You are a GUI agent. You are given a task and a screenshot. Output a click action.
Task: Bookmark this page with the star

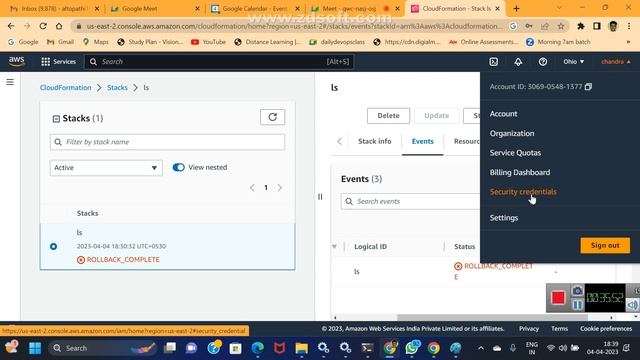[x=561, y=26]
